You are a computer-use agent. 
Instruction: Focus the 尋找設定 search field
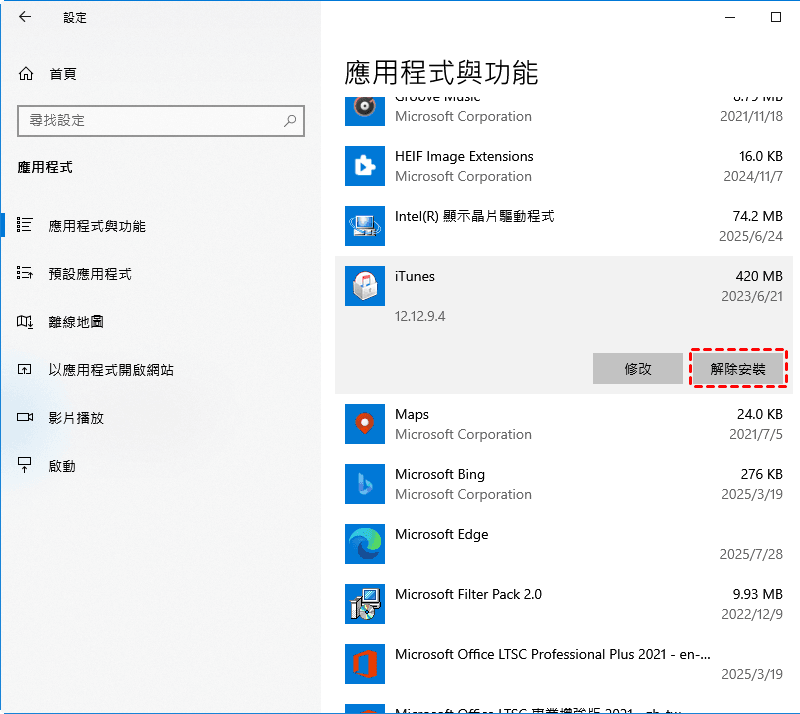[161, 121]
